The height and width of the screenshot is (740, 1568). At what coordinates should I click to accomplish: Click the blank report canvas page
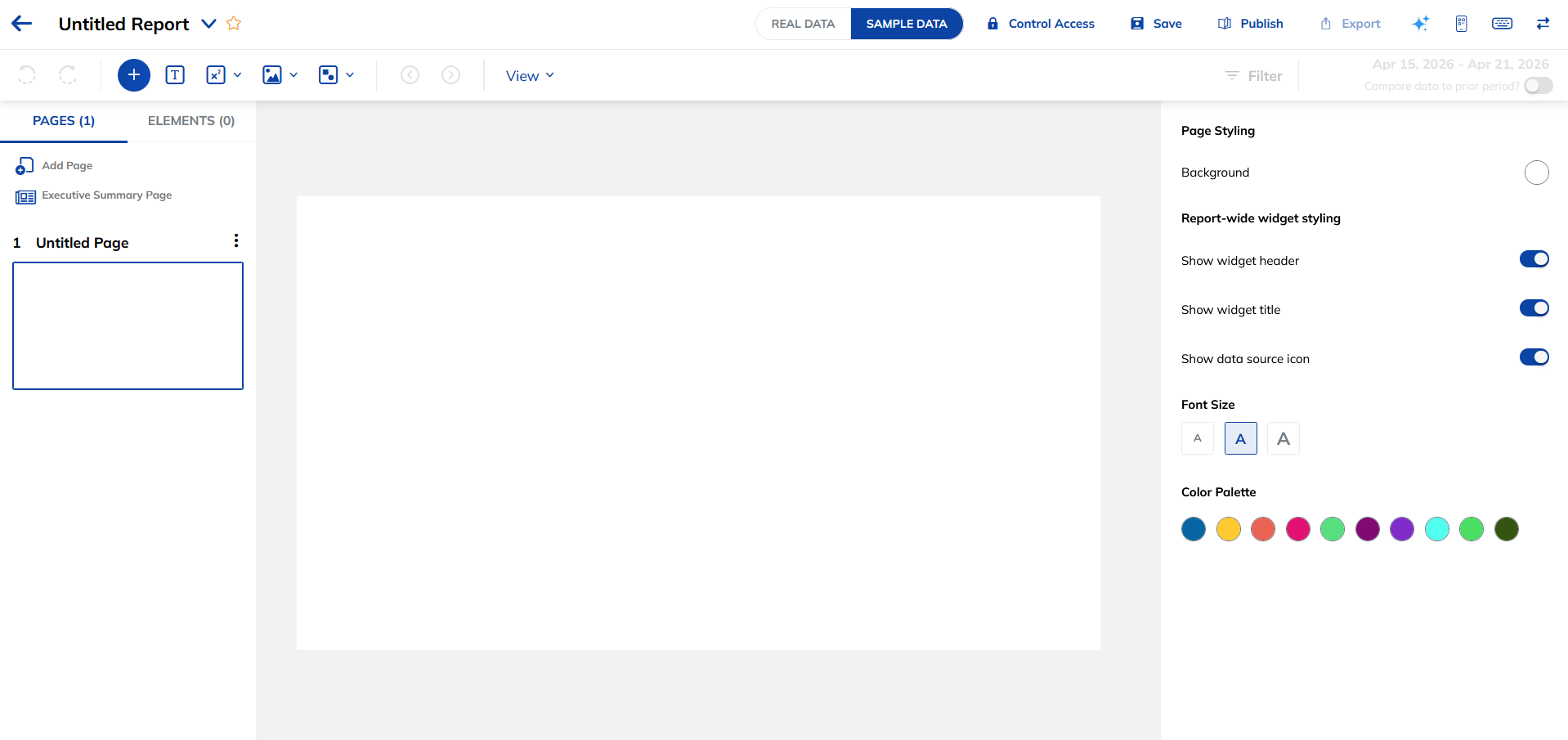[698, 423]
